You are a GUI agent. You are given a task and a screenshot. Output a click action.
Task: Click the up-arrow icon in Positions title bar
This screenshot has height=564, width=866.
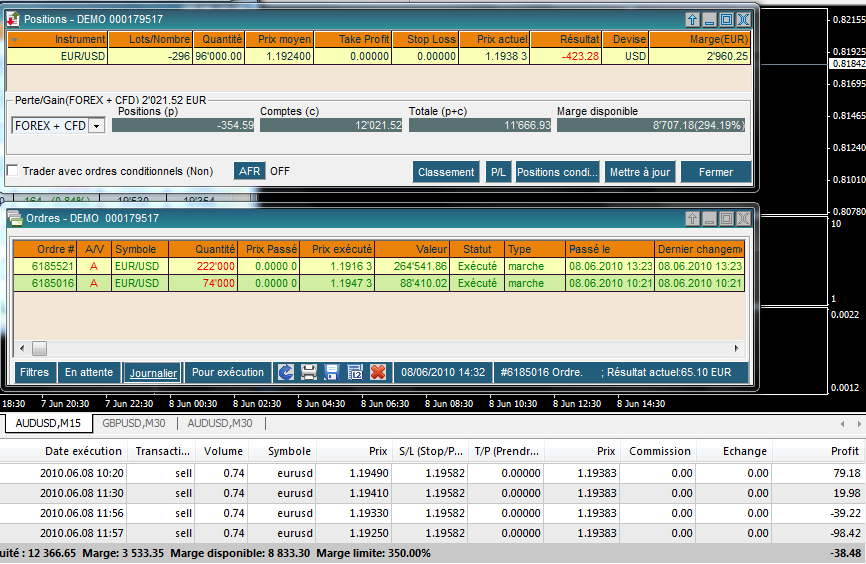coord(692,19)
